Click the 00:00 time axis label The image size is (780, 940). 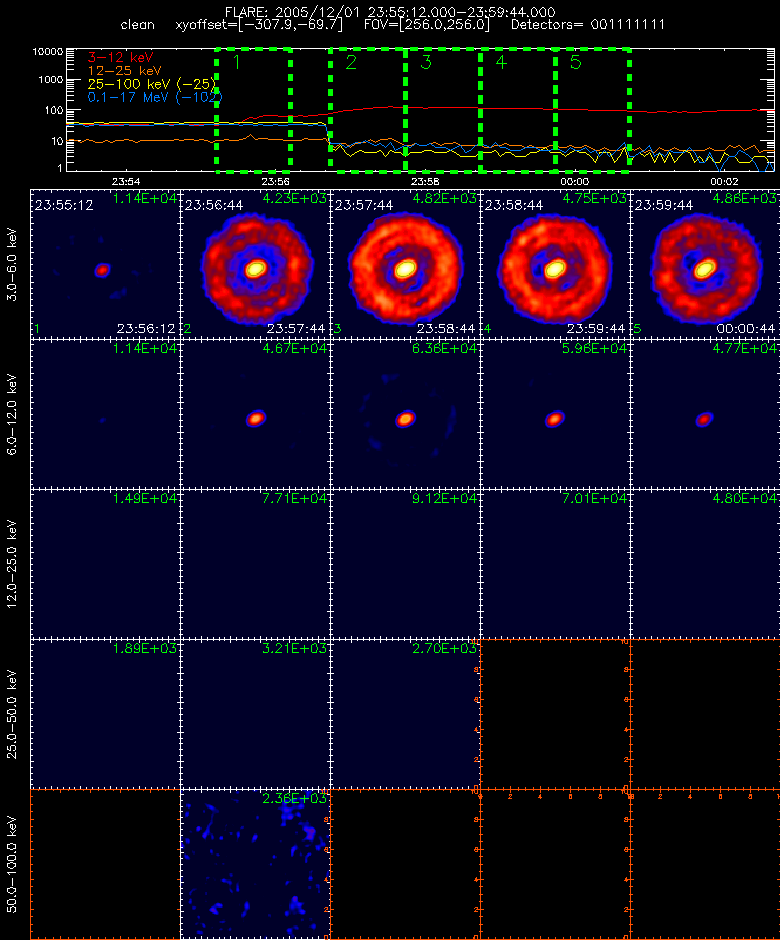[x=574, y=181]
